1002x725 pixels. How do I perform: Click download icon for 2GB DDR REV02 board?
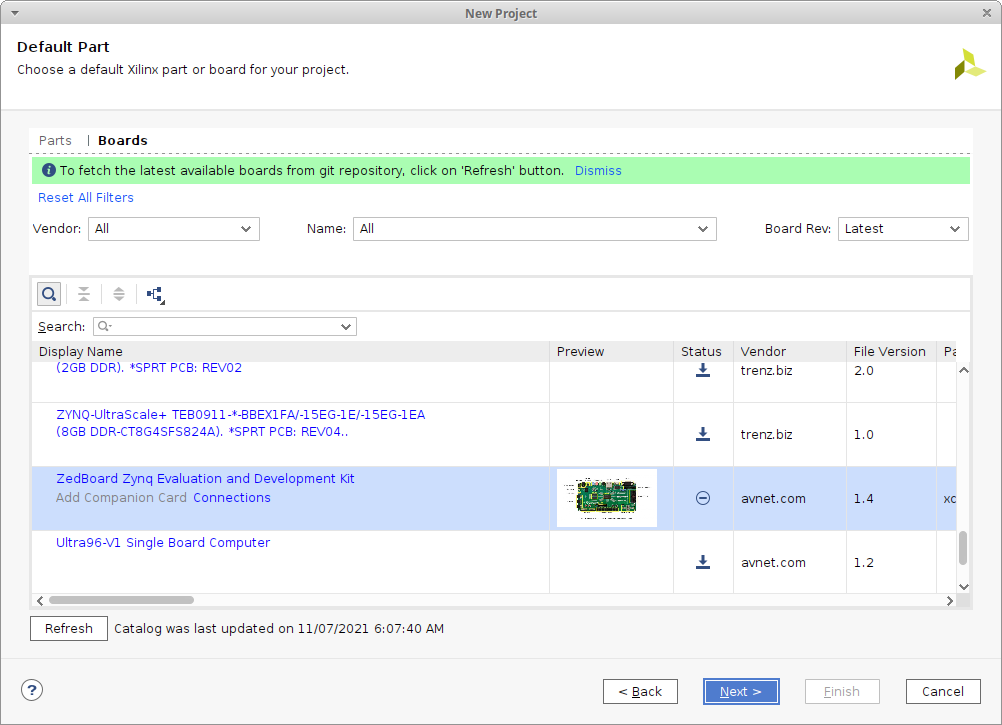click(x=703, y=370)
